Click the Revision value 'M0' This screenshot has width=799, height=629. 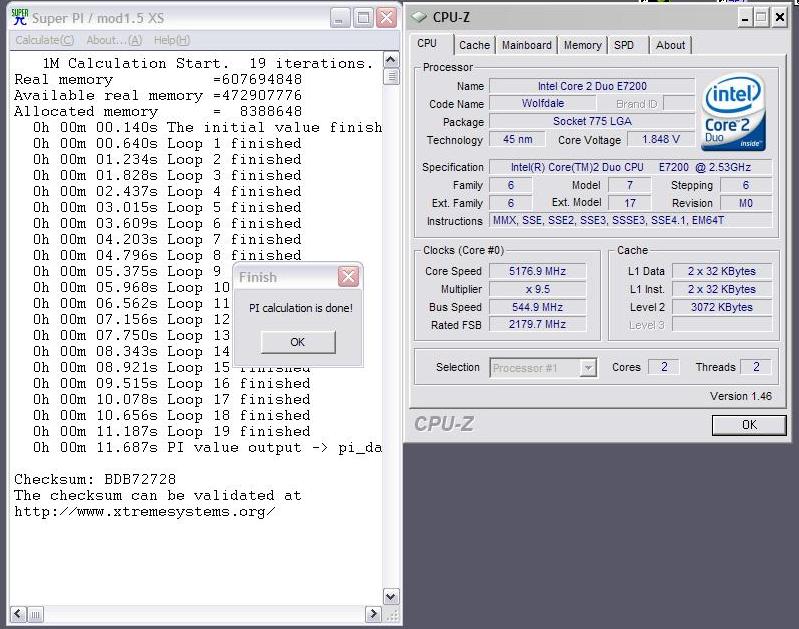tap(746, 203)
